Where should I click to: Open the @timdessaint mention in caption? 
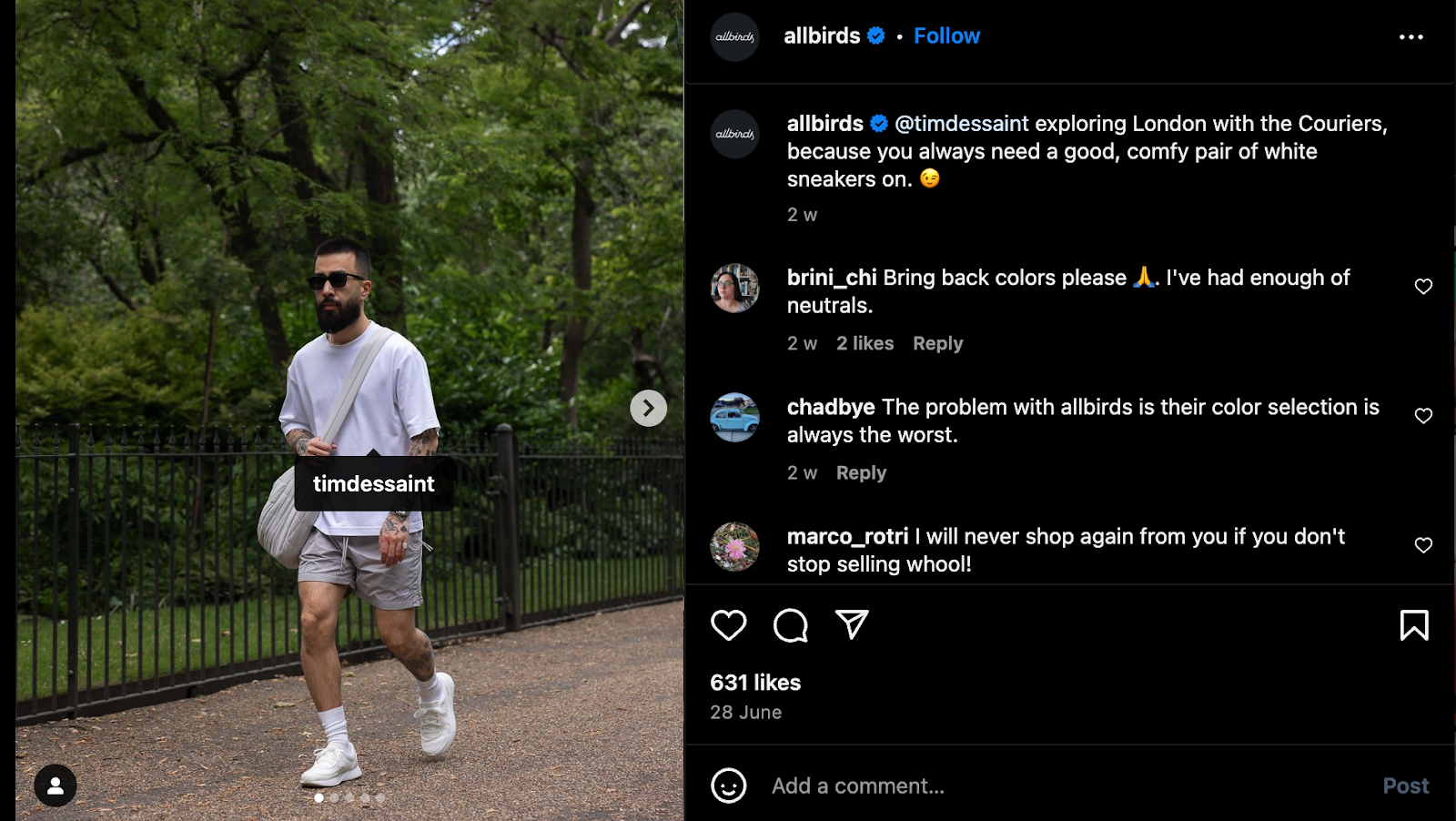(x=961, y=124)
